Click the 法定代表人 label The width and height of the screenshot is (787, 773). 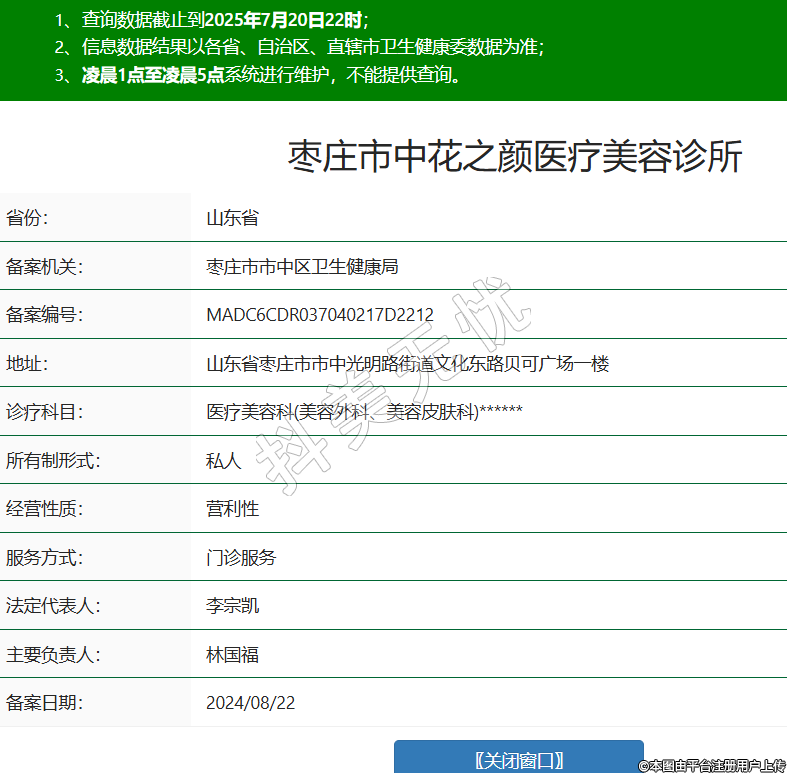point(53,606)
